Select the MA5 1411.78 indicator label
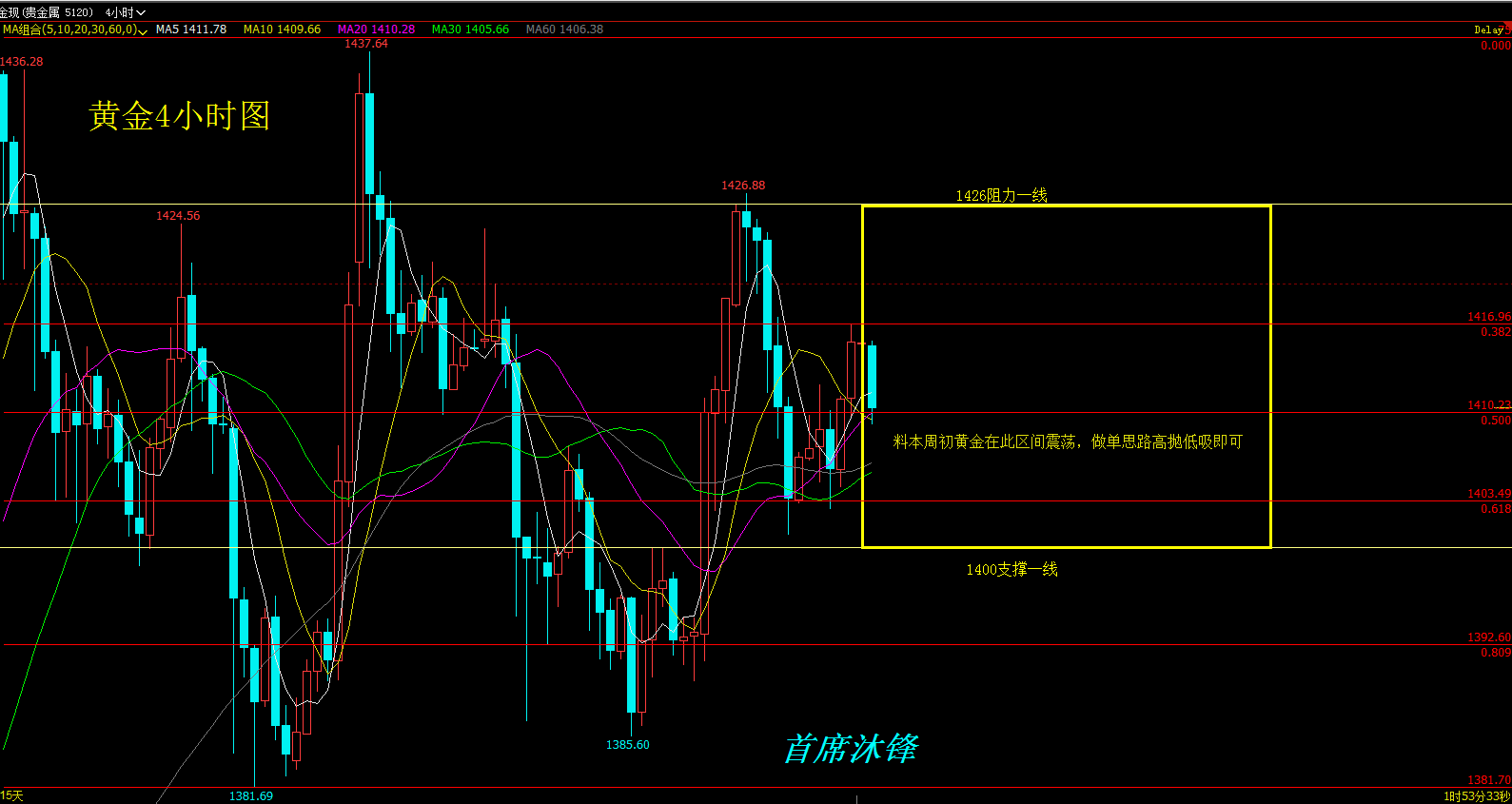1512x804 pixels. (191, 29)
